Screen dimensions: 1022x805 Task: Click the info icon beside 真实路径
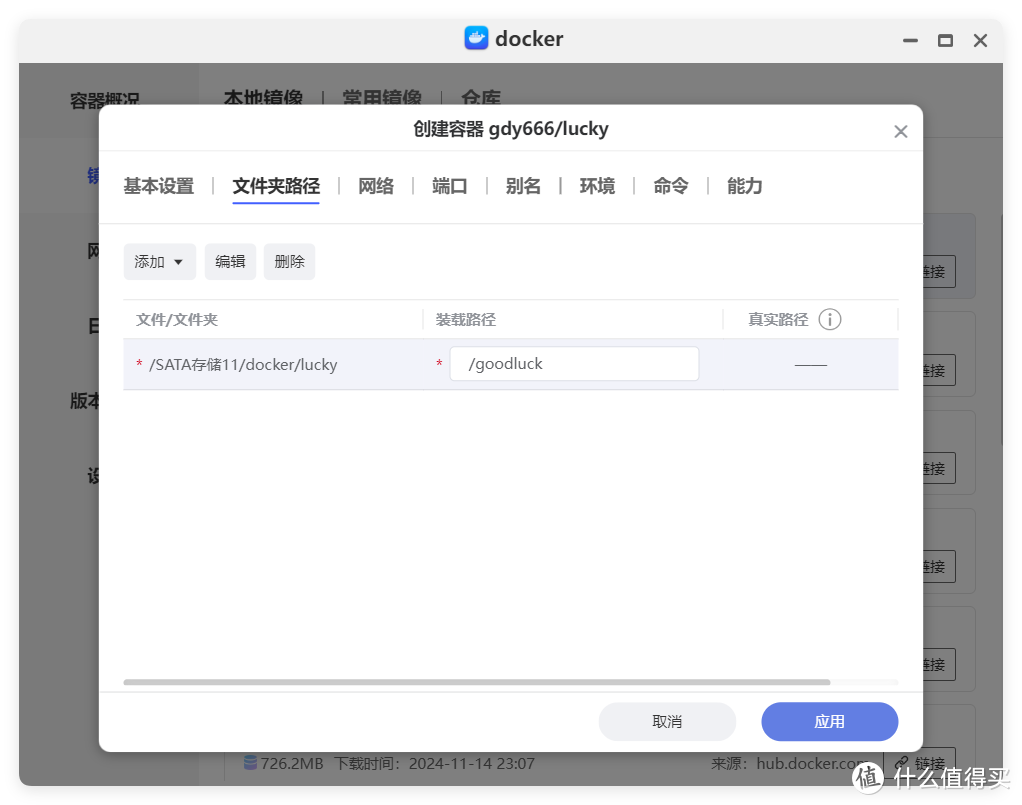tap(829, 319)
